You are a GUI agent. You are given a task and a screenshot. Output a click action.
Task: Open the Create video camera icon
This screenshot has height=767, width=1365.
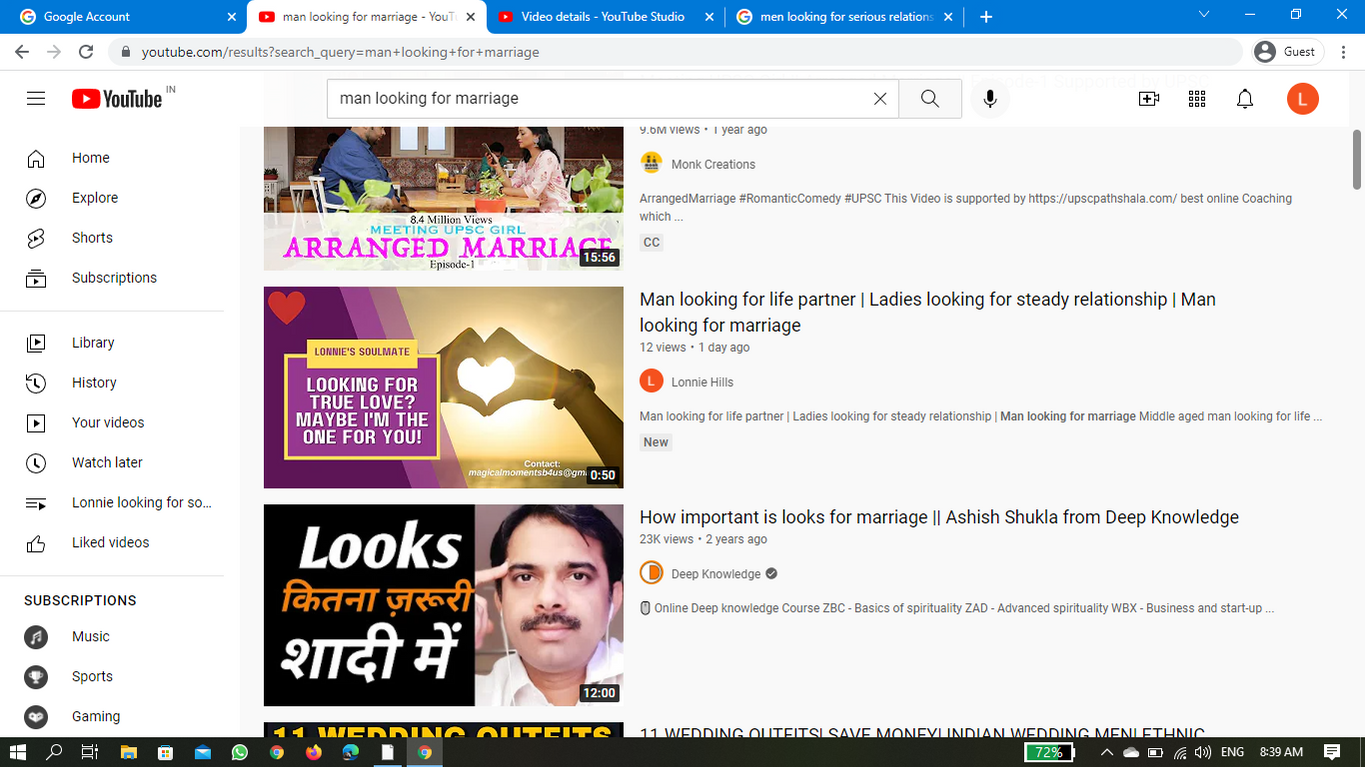coord(1149,98)
